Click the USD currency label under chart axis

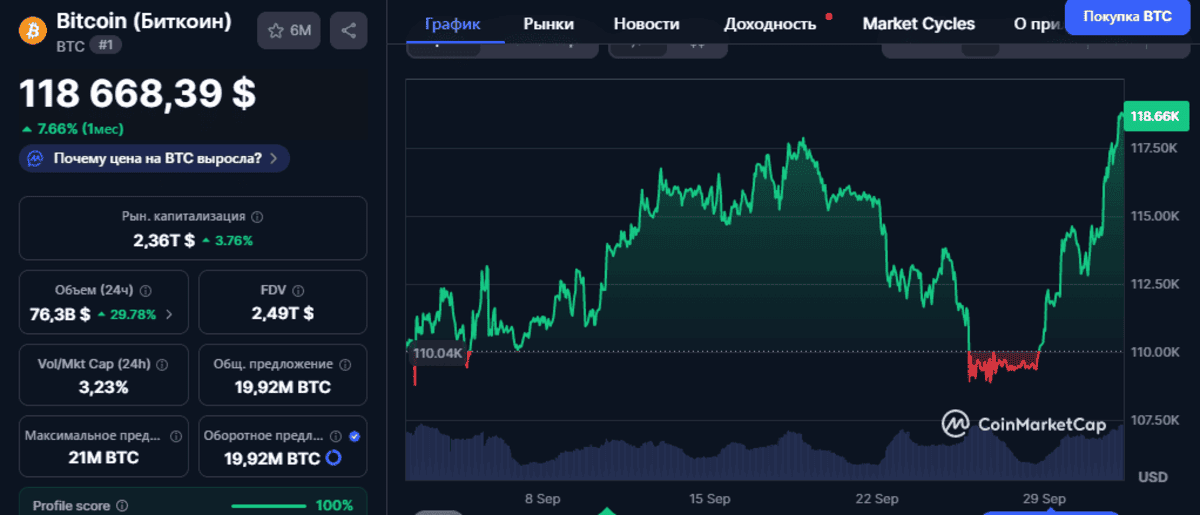[1153, 476]
